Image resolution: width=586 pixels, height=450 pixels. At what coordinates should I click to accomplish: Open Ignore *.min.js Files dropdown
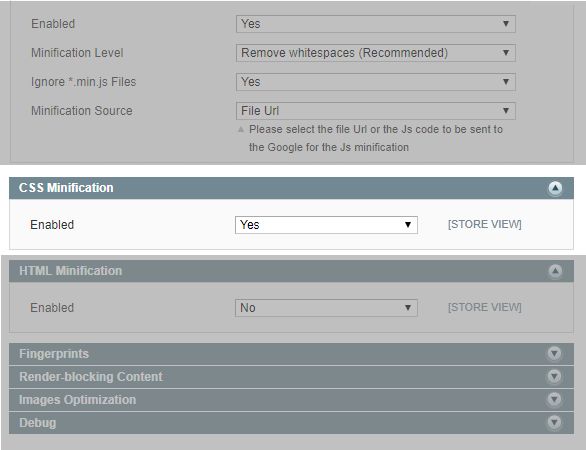point(376,82)
